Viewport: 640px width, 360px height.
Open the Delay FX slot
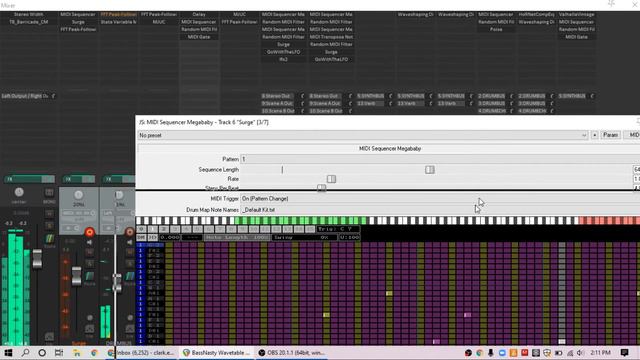[199, 14]
